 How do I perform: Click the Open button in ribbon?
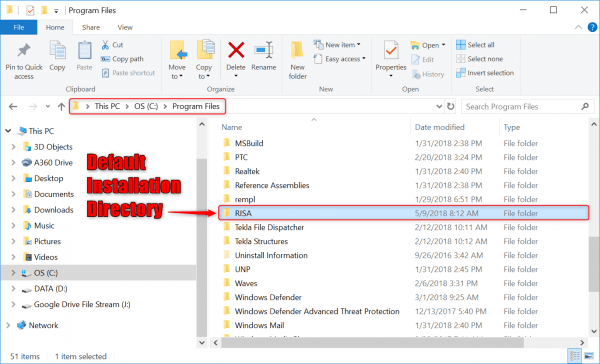tap(427, 45)
